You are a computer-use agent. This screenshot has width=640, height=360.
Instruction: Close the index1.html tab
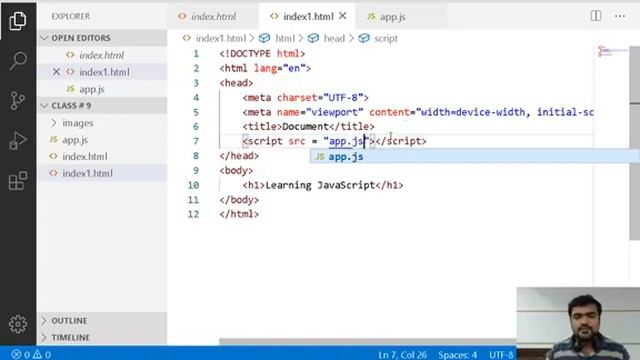click(343, 16)
